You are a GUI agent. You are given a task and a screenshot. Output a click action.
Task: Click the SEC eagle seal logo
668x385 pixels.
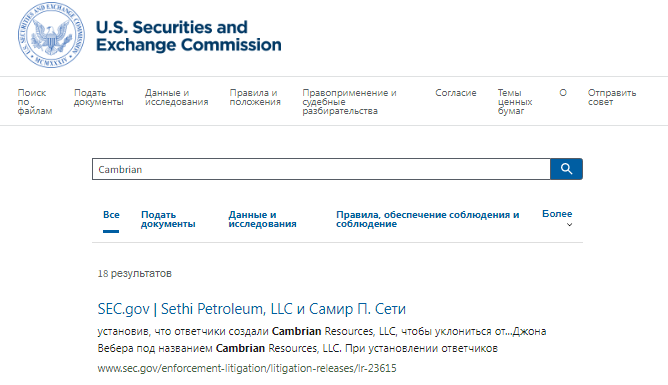pos(51,35)
